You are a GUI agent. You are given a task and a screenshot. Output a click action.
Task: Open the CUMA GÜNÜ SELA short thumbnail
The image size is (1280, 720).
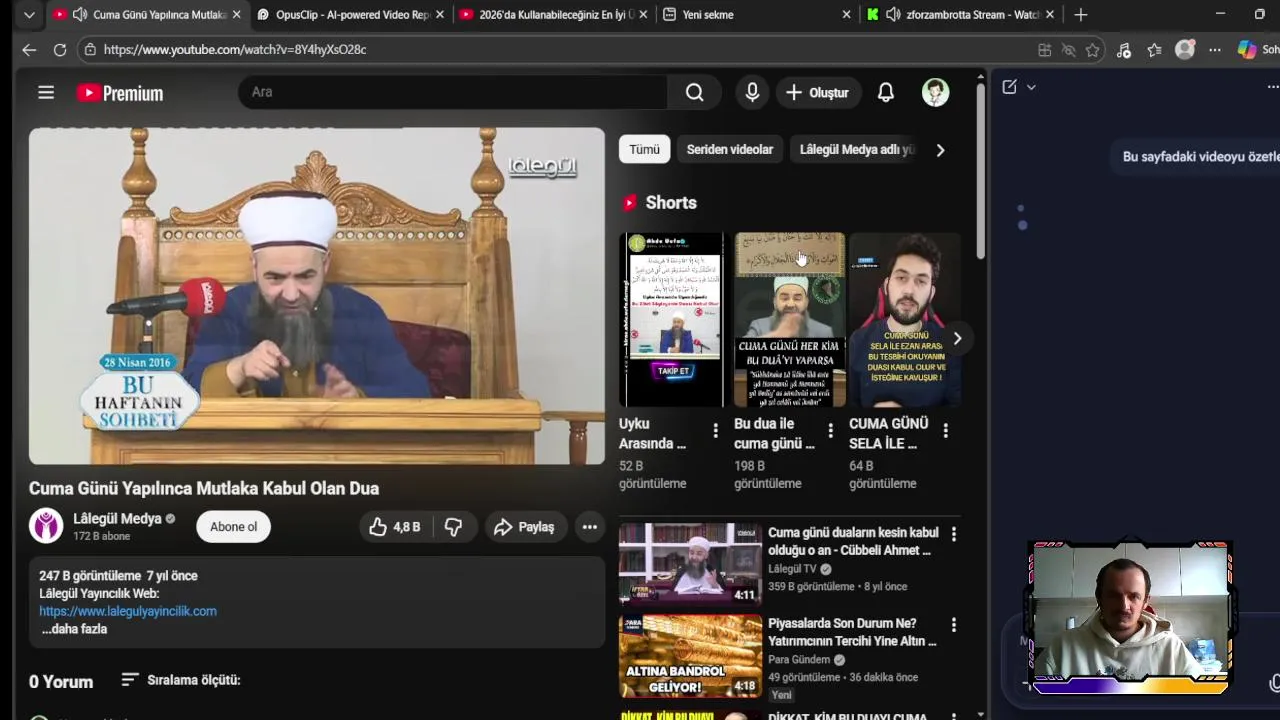click(904, 320)
